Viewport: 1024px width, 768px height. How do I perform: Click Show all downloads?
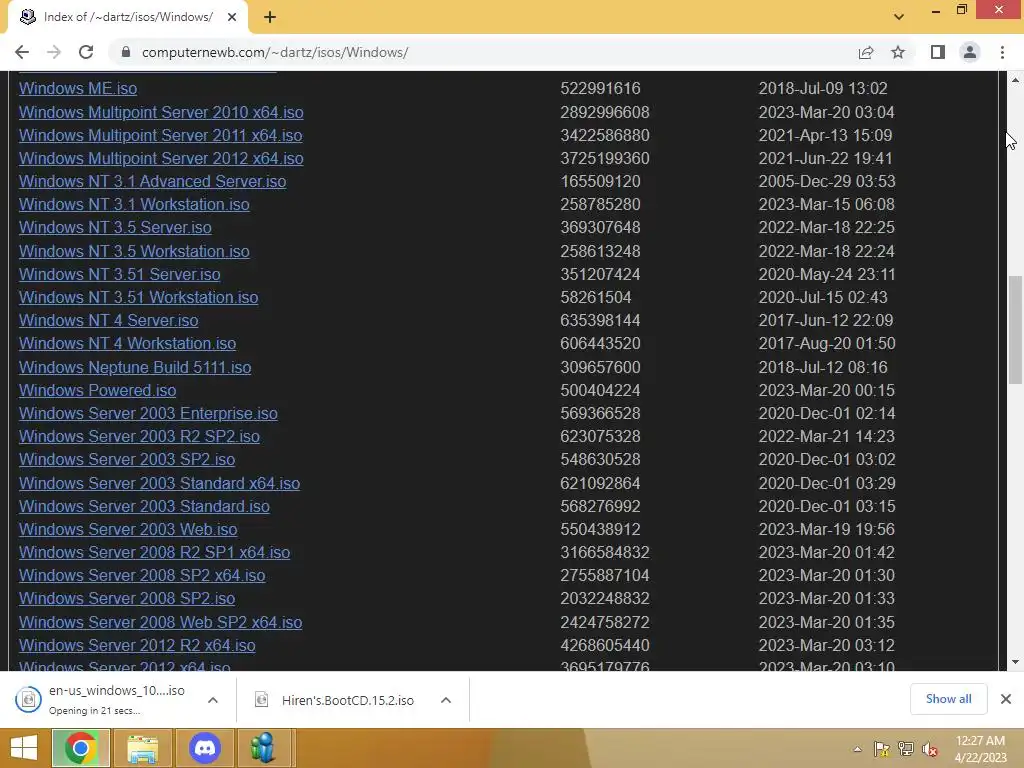pos(948,699)
